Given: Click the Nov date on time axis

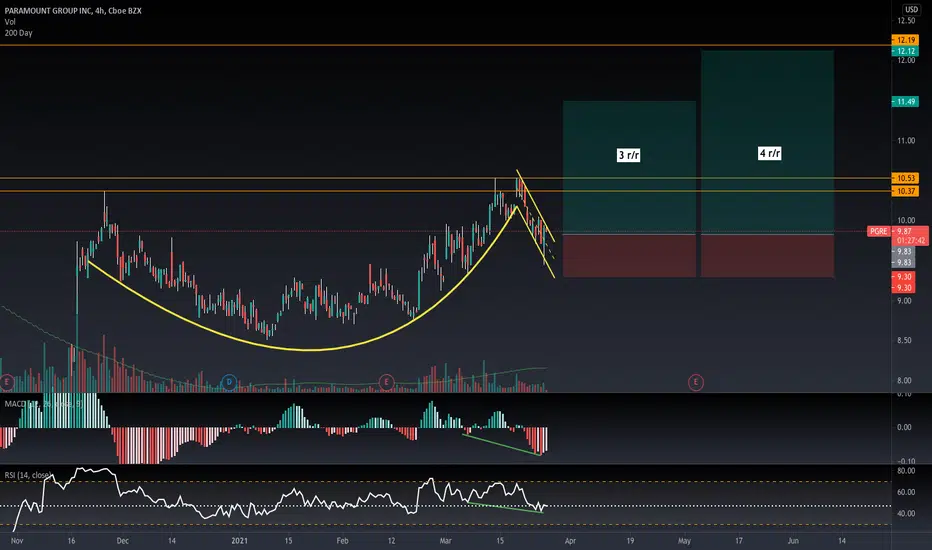Looking at the screenshot, I should click(x=17, y=541).
